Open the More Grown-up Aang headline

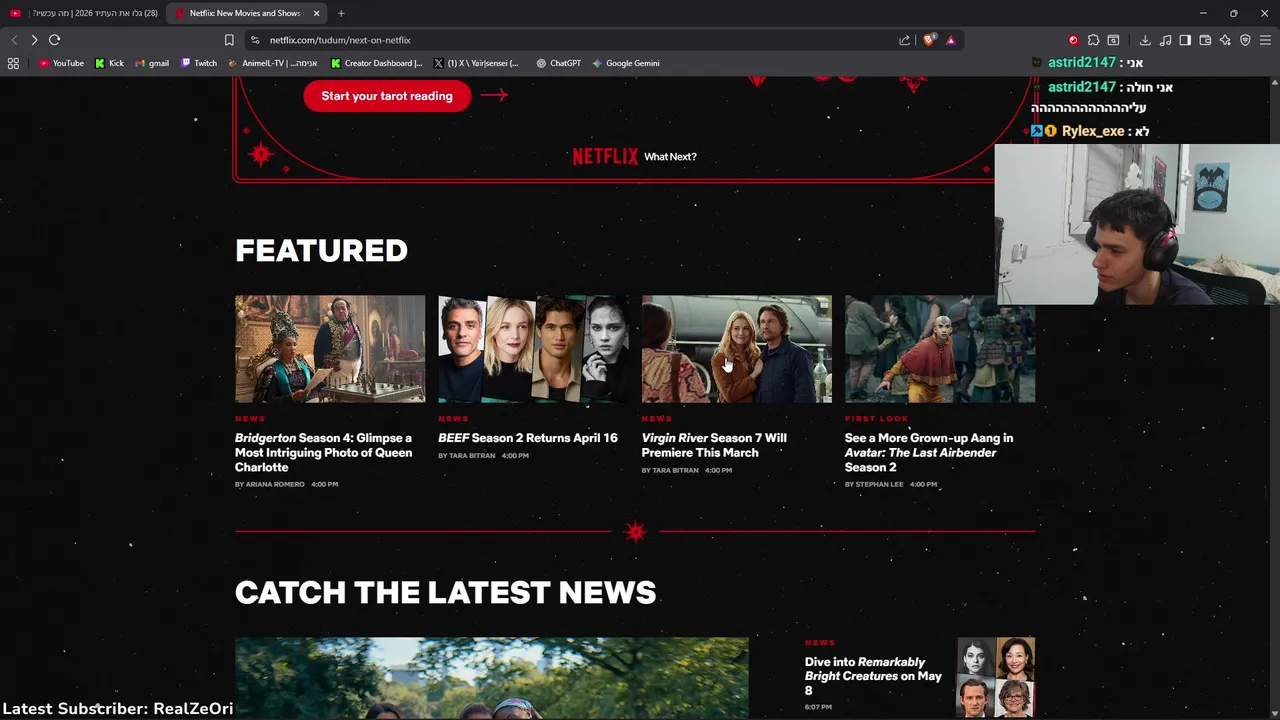pyautogui.click(x=929, y=453)
